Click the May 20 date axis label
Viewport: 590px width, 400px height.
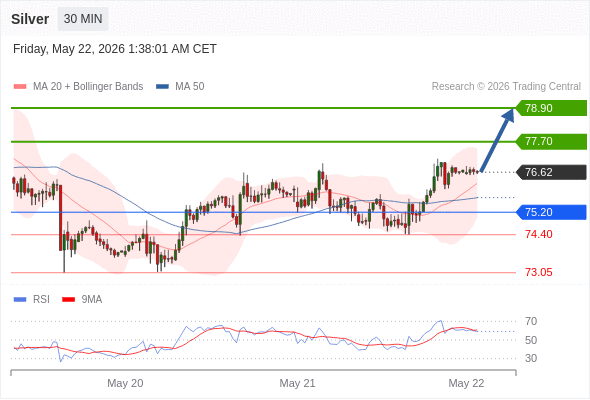(125, 383)
